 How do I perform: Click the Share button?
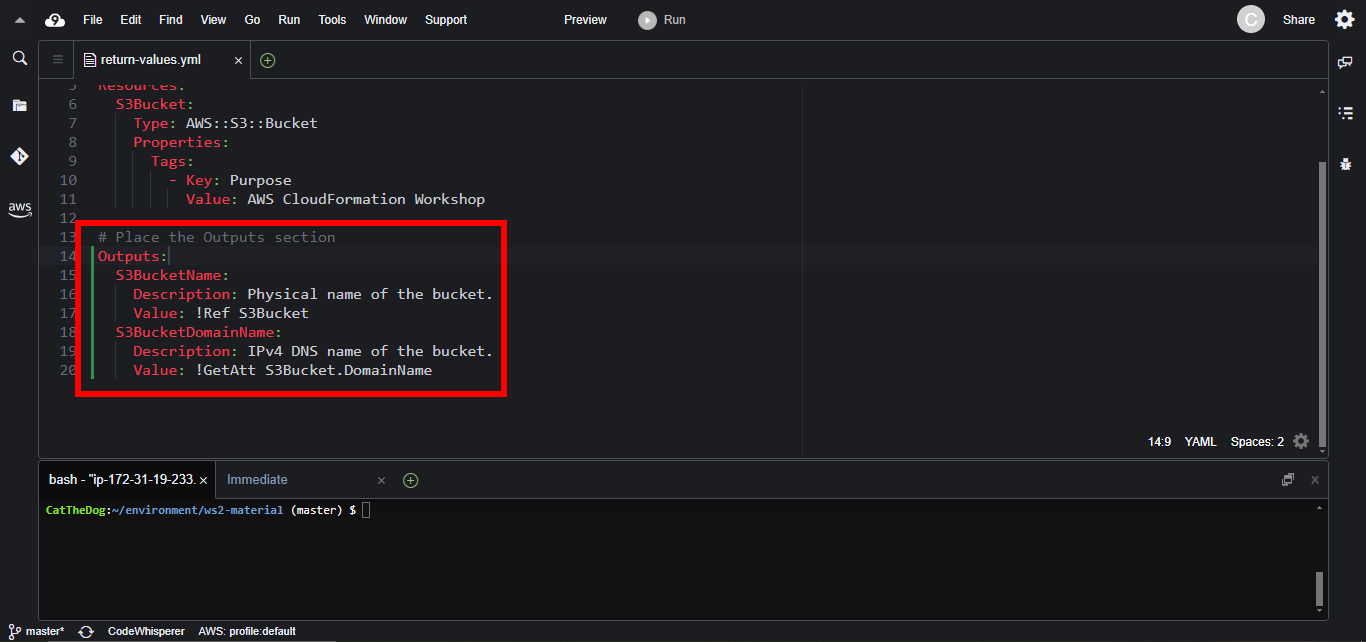click(1298, 20)
